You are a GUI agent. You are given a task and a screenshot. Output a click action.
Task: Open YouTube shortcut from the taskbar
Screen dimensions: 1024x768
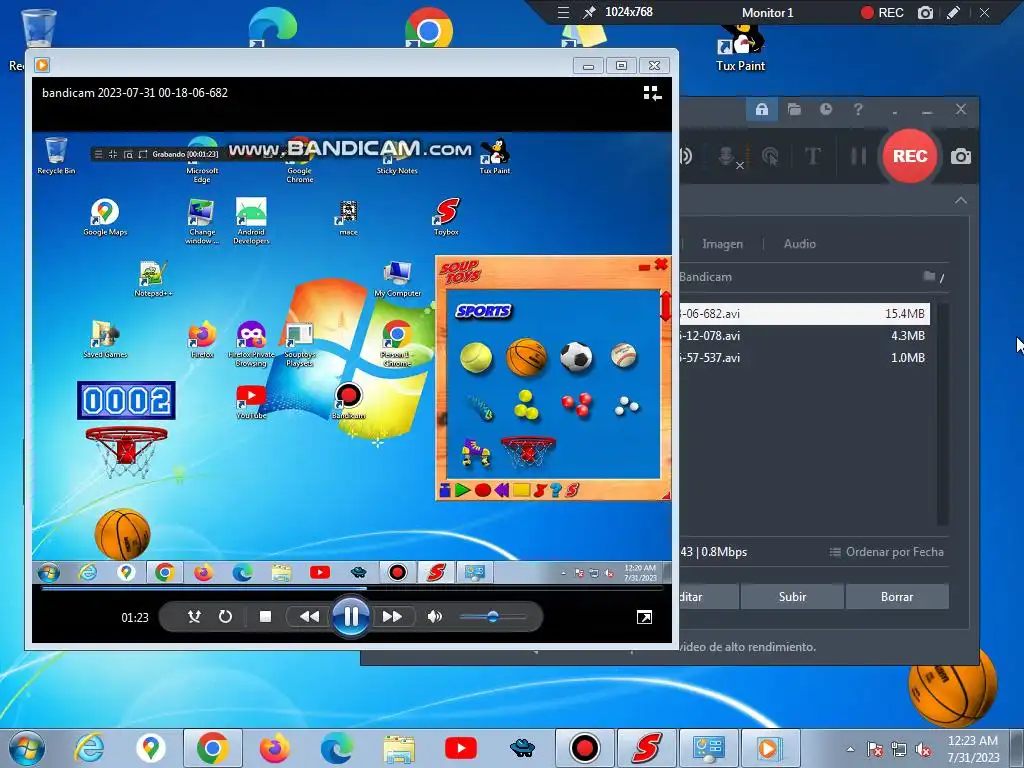pyautogui.click(x=460, y=748)
